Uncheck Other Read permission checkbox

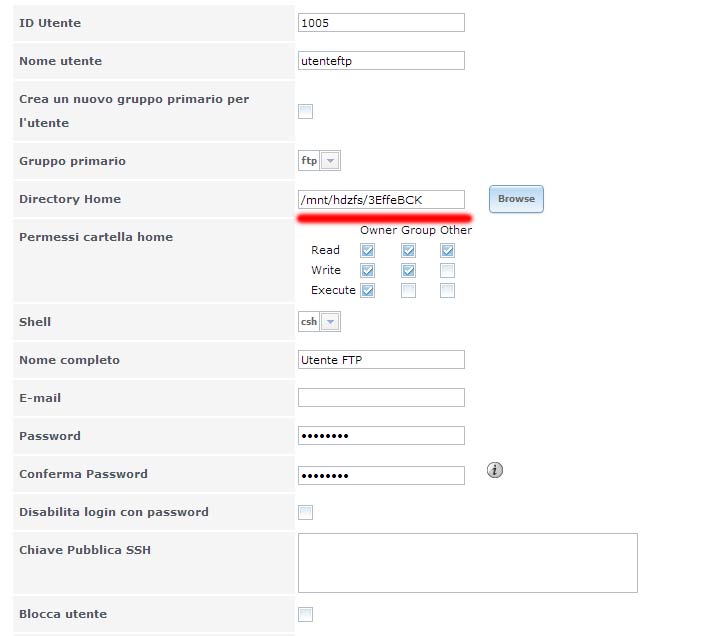[447, 250]
